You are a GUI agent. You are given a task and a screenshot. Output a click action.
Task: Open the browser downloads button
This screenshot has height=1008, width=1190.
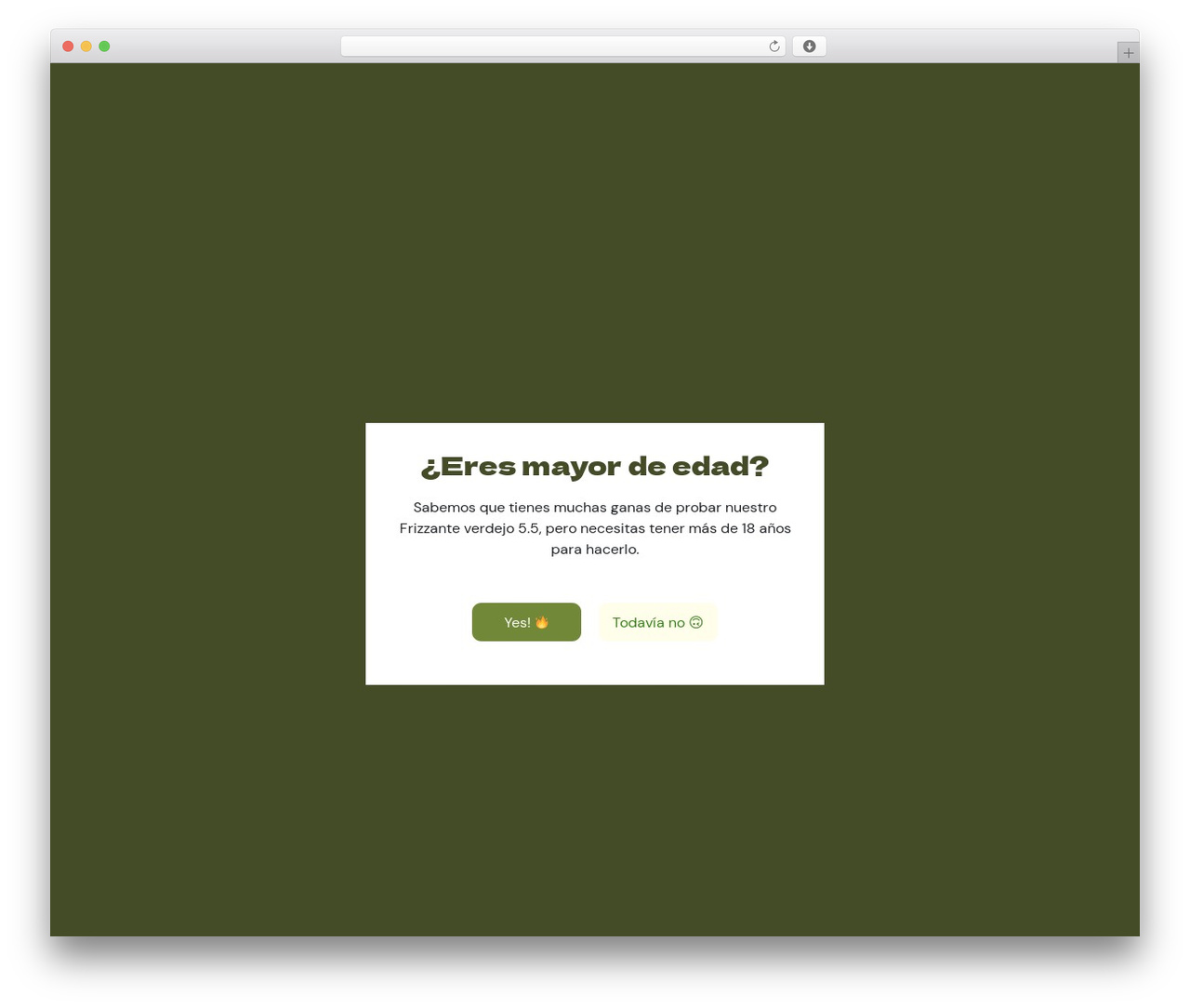(809, 46)
